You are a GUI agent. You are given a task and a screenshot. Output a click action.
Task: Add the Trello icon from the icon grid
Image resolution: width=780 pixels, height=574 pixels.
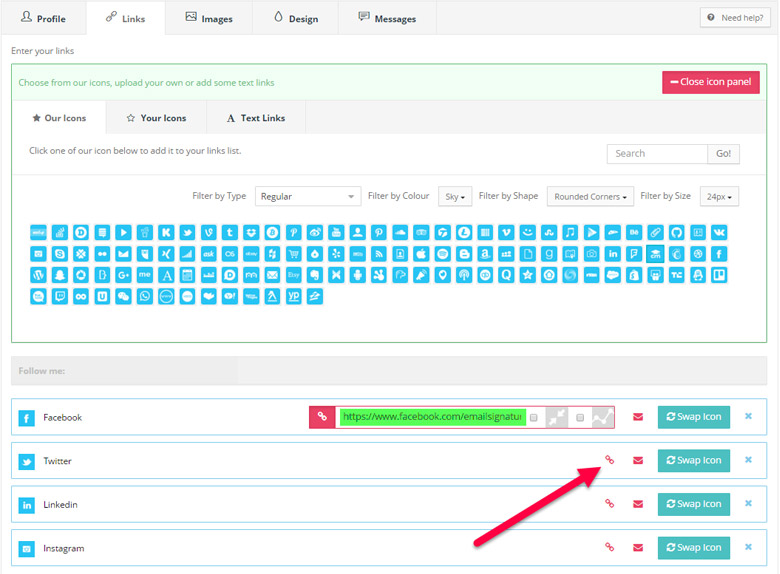(x=719, y=275)
